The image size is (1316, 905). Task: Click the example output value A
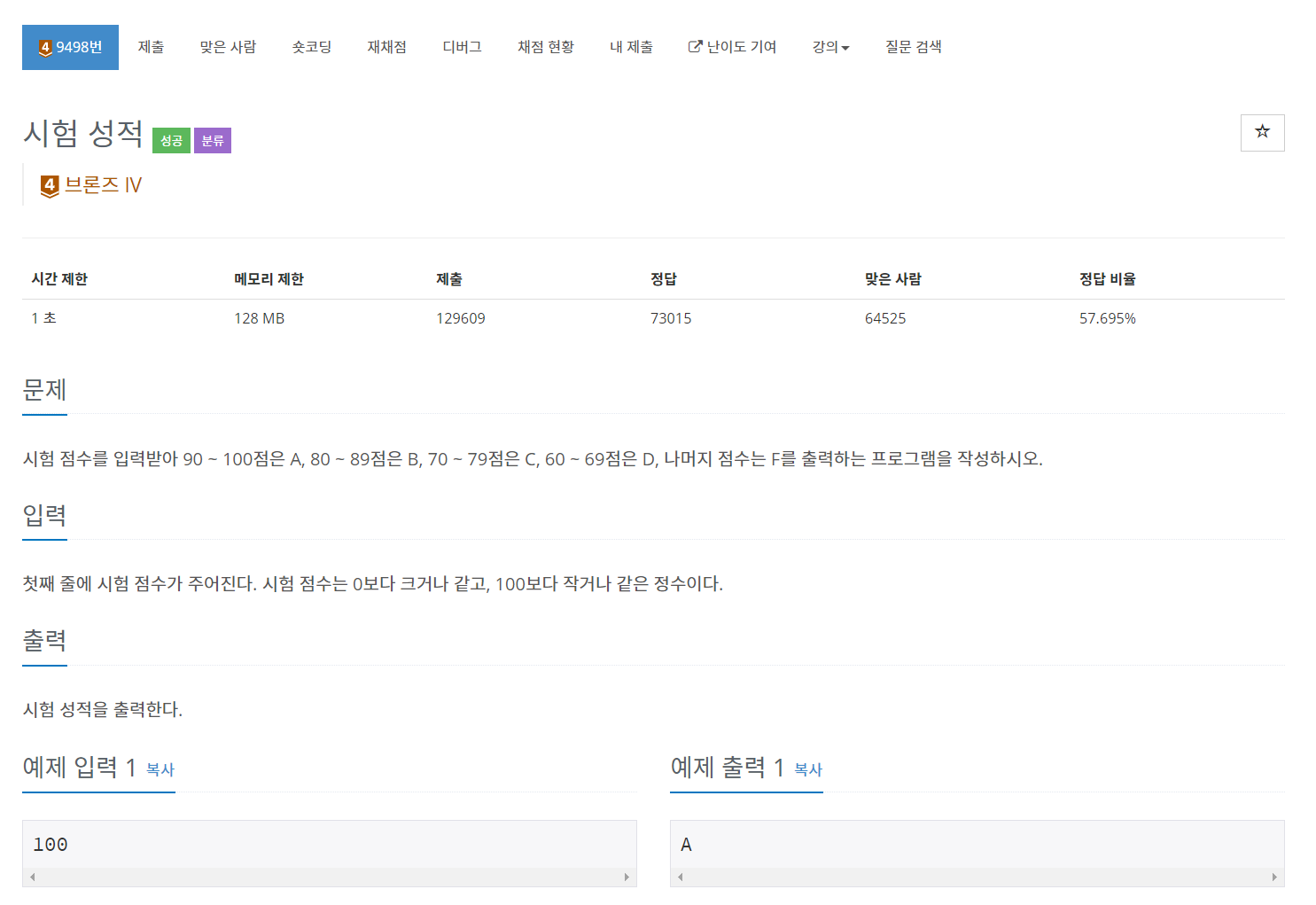pyautogui.click(x=686, y=845)
